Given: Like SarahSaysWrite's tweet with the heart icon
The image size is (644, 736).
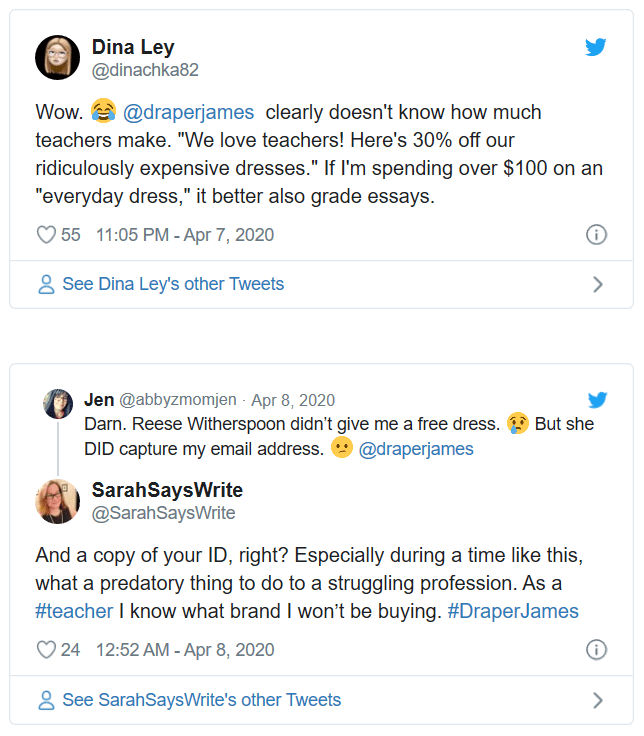Looking at the screenshot, I should click(46, 649).
